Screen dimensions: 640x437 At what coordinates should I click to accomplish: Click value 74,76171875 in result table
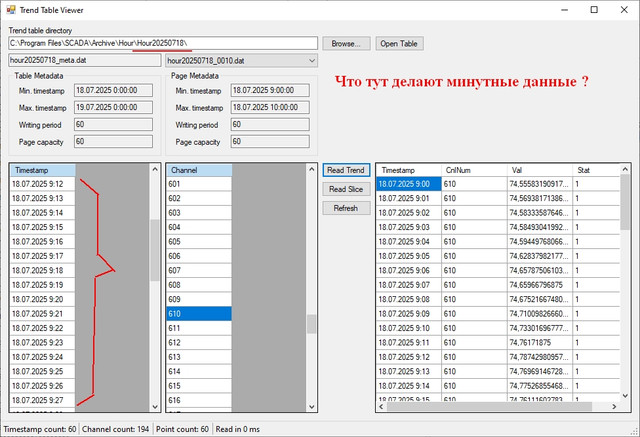540,343
